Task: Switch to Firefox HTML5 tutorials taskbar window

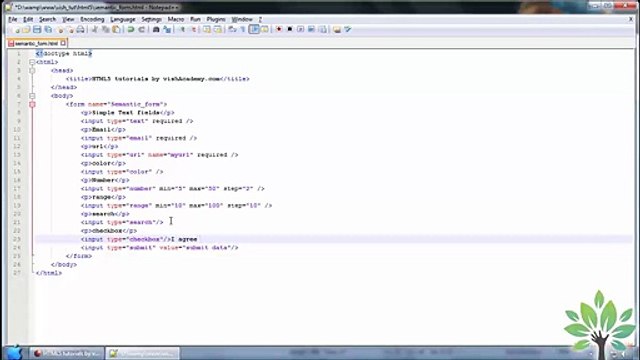Action: (x=67, y=353)
